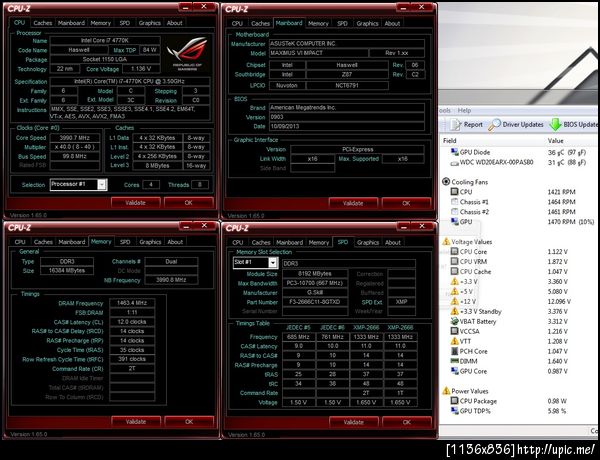Click the CPU Cache voltage icon
The height and width of the screenshot is (460, 600).
[455, 271]
